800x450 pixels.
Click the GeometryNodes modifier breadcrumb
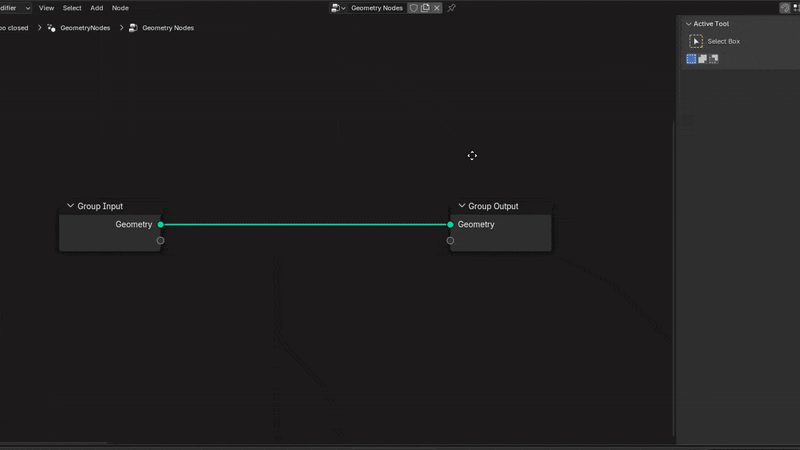point(84,28)
